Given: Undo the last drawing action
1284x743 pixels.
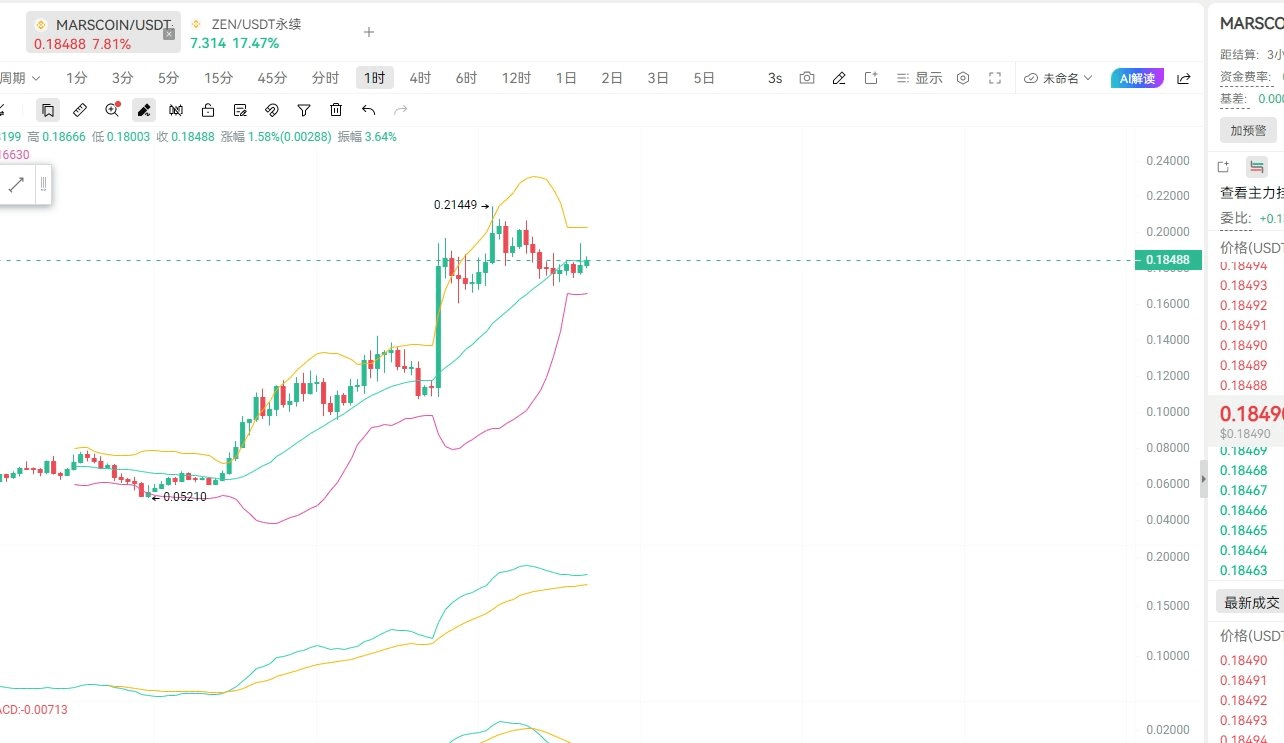Looking at the screenshot, I should (368, 110).
